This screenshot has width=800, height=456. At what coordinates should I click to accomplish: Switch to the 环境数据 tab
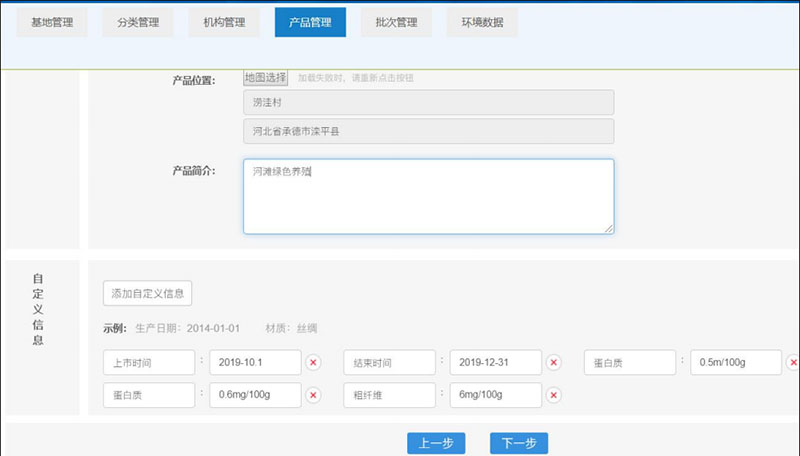[x=482, y=22]
